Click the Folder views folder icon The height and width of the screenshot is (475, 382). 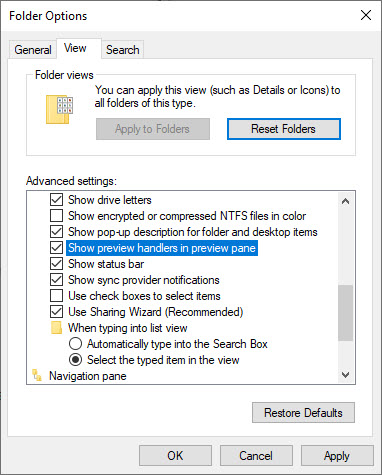click(59, 110)
